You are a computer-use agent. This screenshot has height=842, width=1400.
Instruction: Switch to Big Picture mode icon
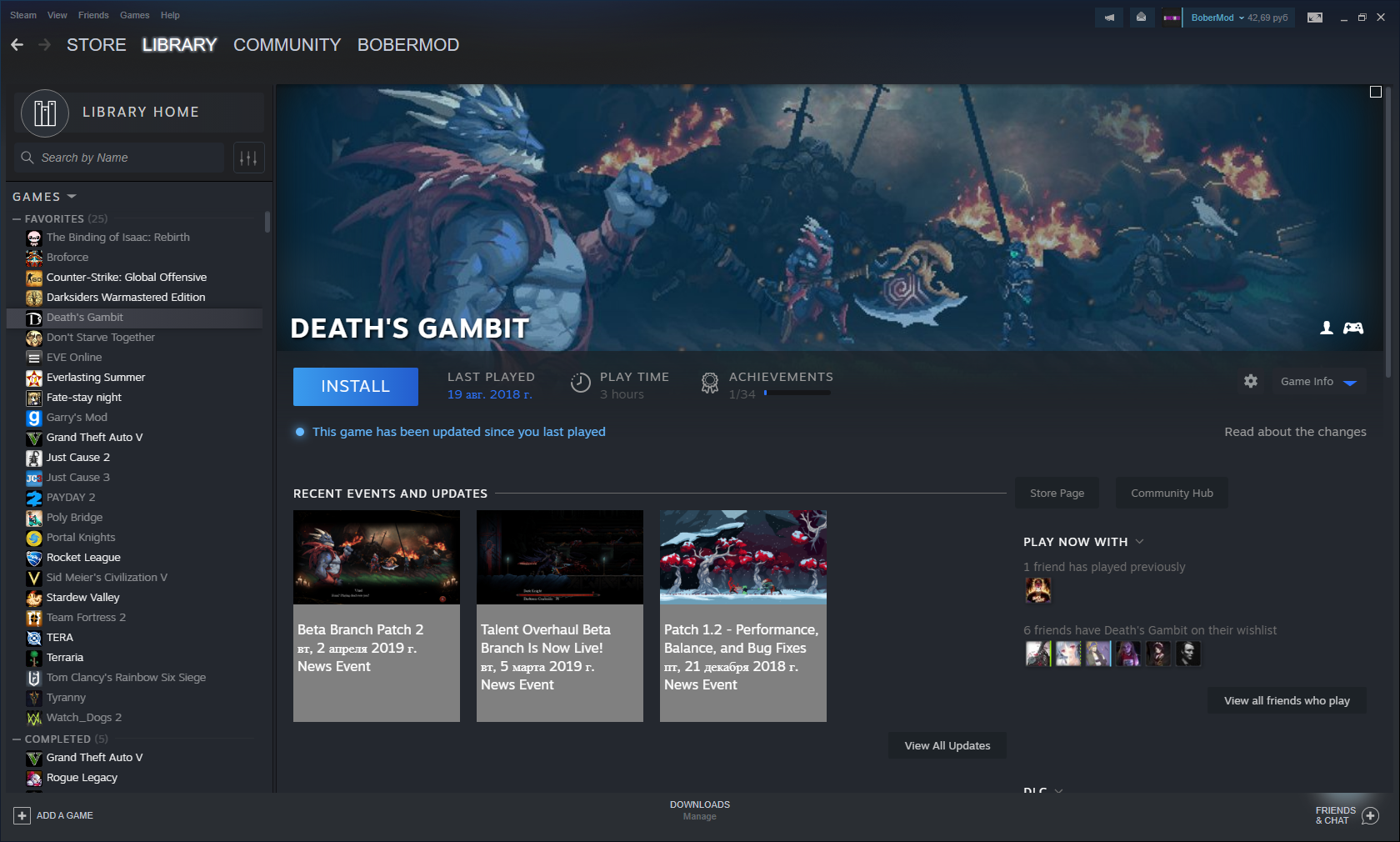(1315, 18)
